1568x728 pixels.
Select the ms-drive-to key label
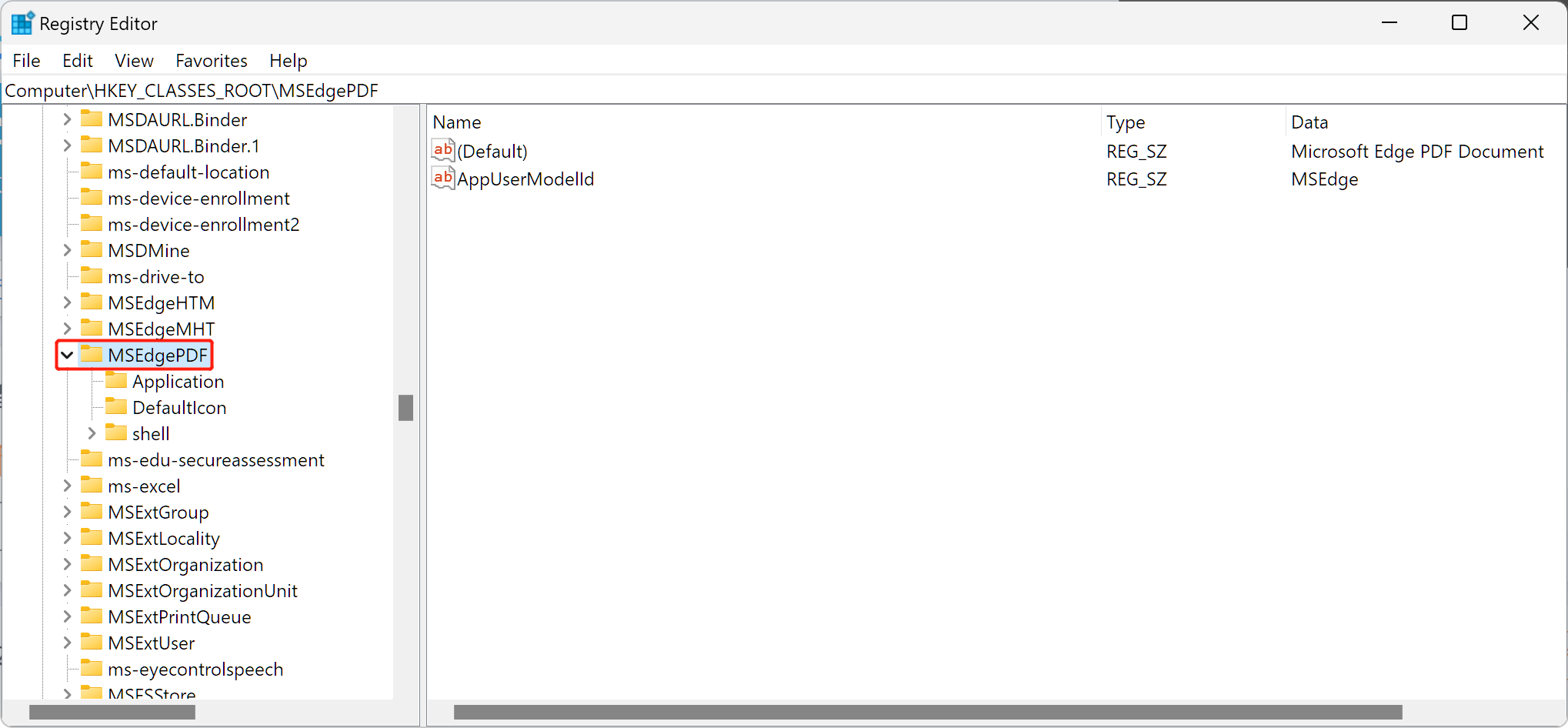[156, 276]
